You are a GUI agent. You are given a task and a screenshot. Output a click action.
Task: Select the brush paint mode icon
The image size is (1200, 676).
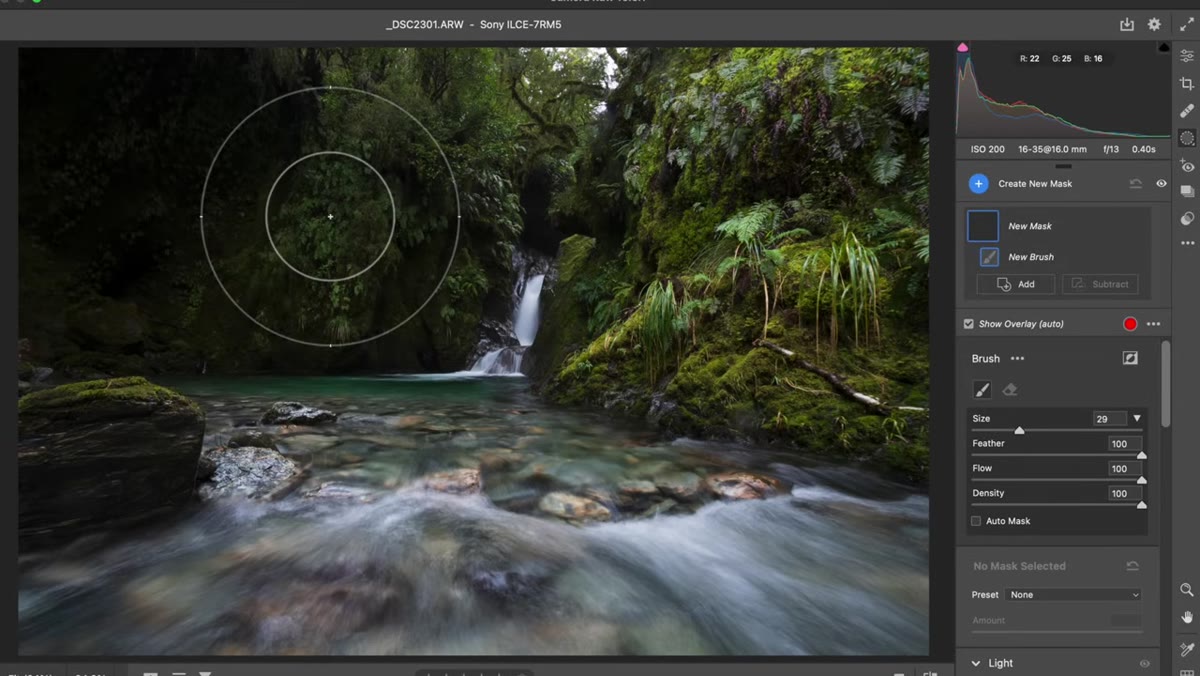click(982, 390)
